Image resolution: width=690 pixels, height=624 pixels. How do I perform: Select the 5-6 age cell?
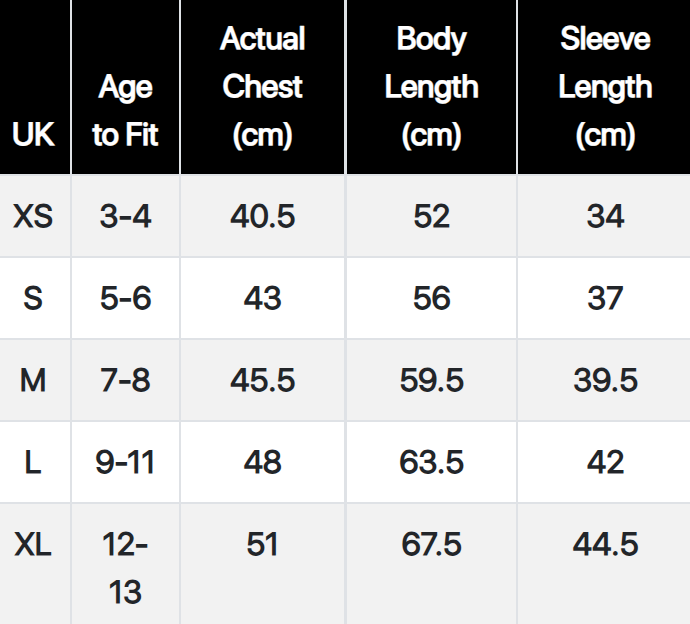pyautogui.click(x=125, y=298)
